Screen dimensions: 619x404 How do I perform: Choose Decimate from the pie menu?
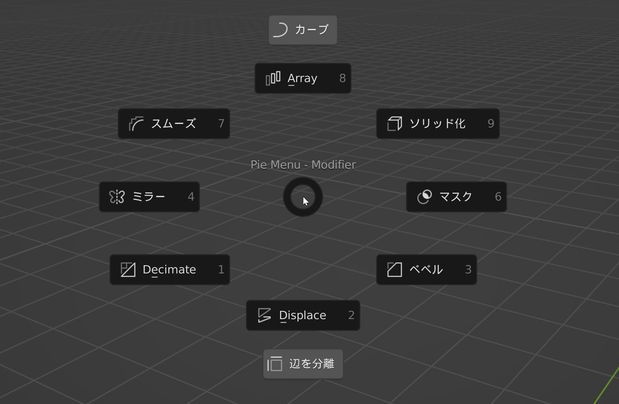pos(170,269)
